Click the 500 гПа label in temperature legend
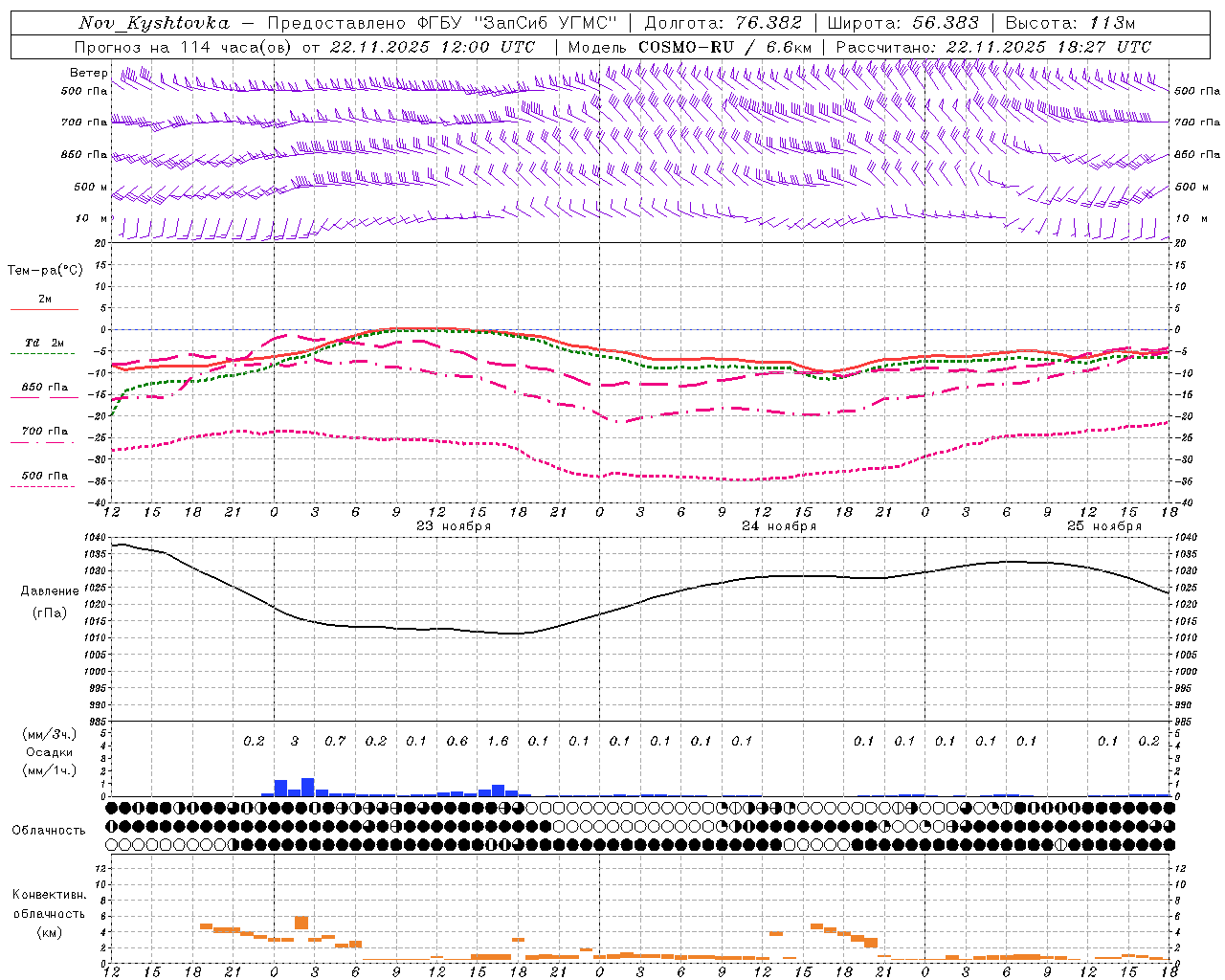 tap(45, 476)
